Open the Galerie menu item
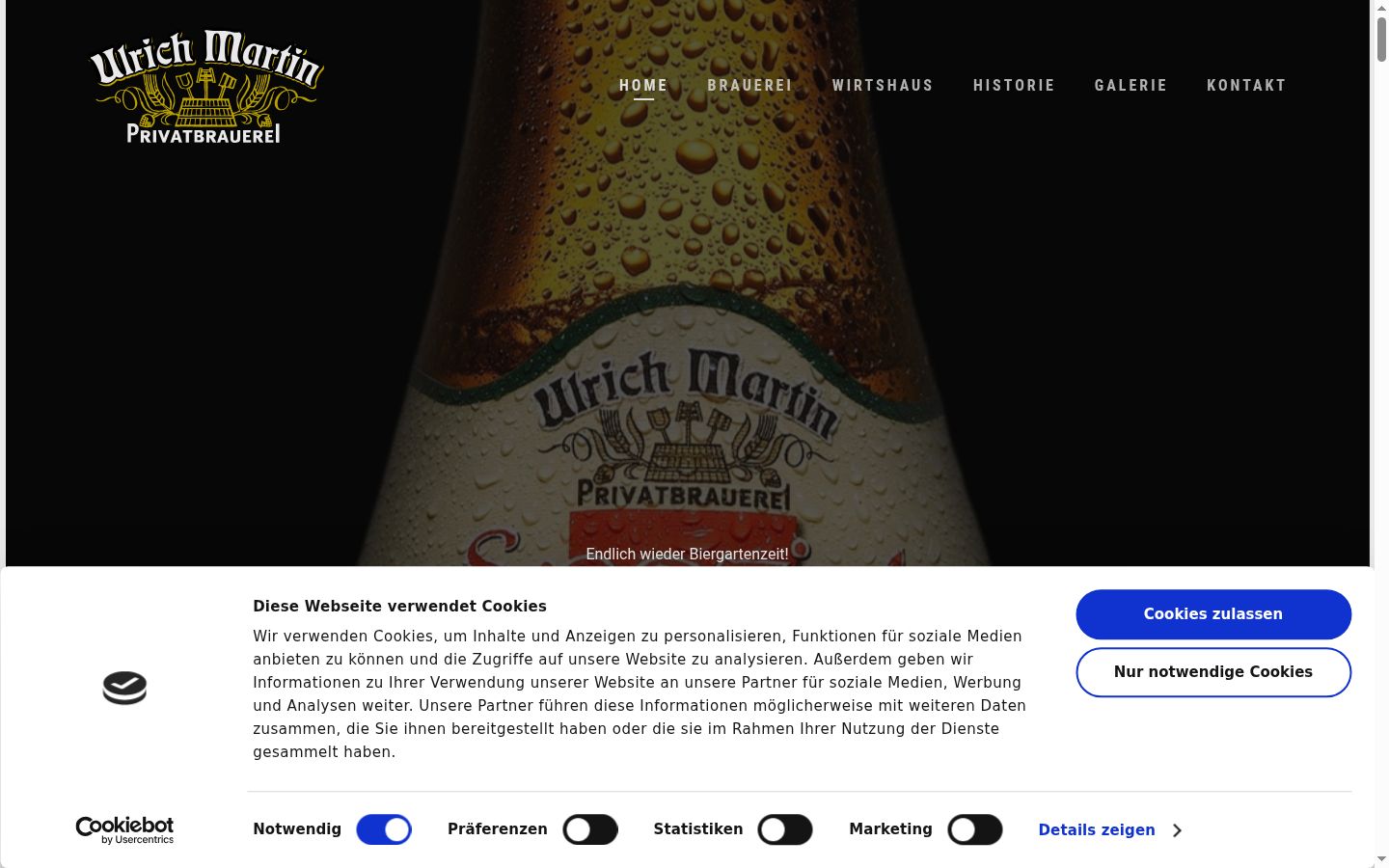This screenshot has width=1389, height=868. click(x=1130, y=85)
